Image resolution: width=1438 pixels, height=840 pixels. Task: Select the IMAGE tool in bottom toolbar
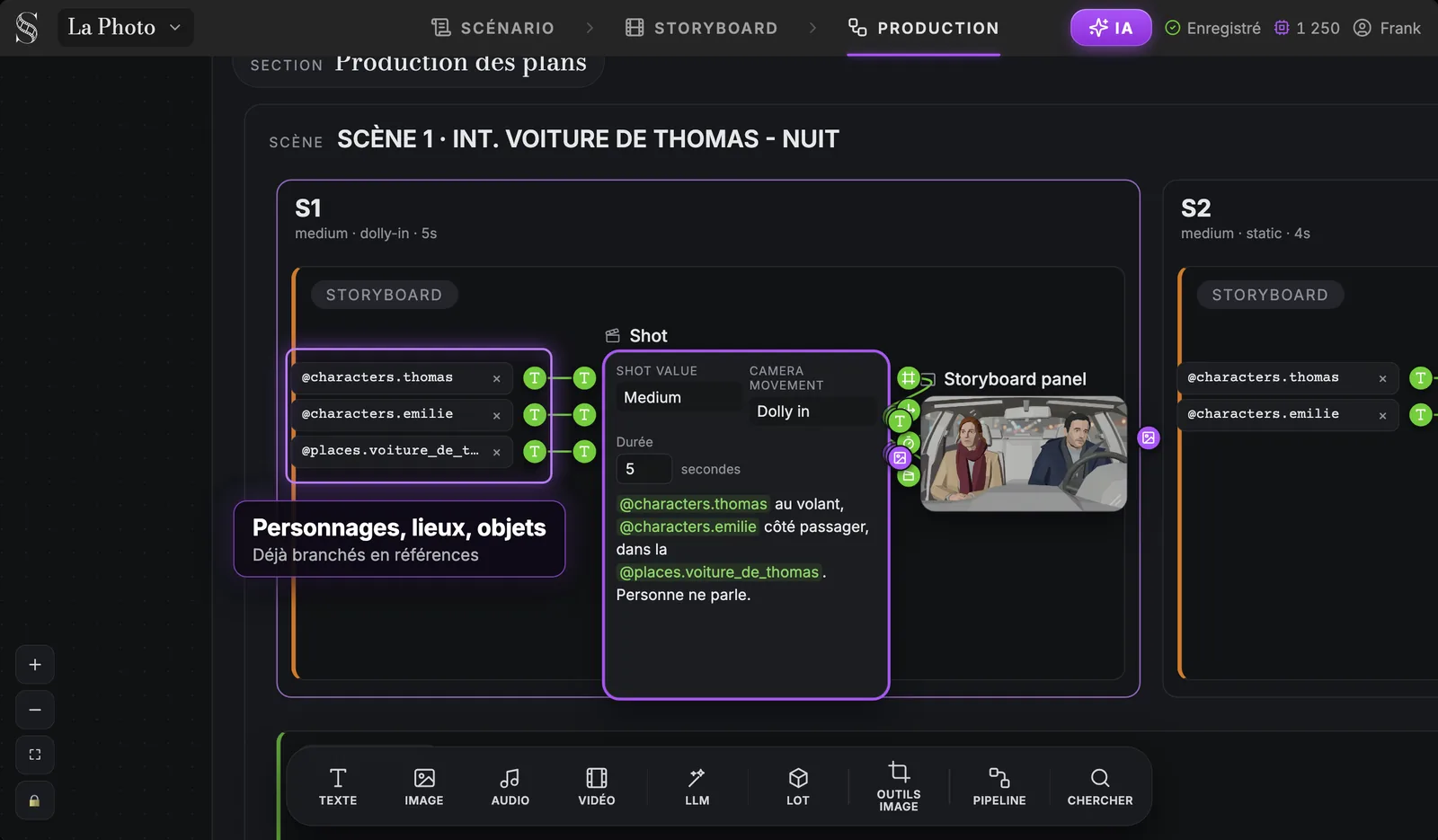424,787
